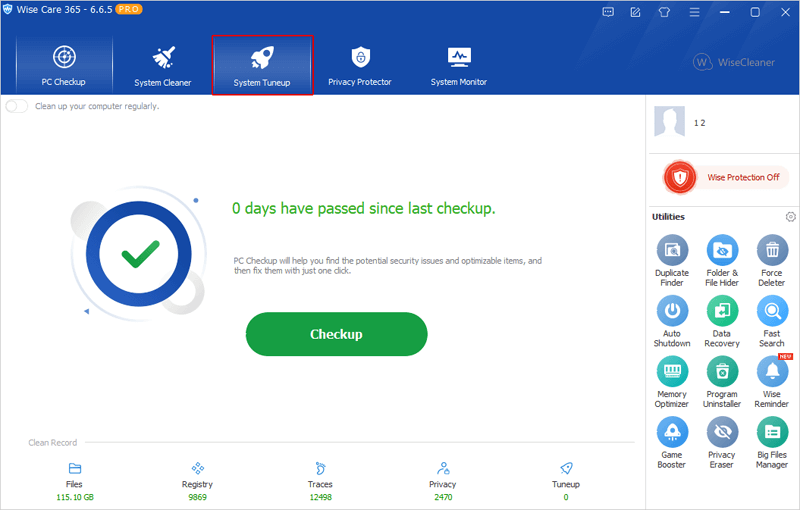Open the skin shirt icon in title bar

coord(664,12)
